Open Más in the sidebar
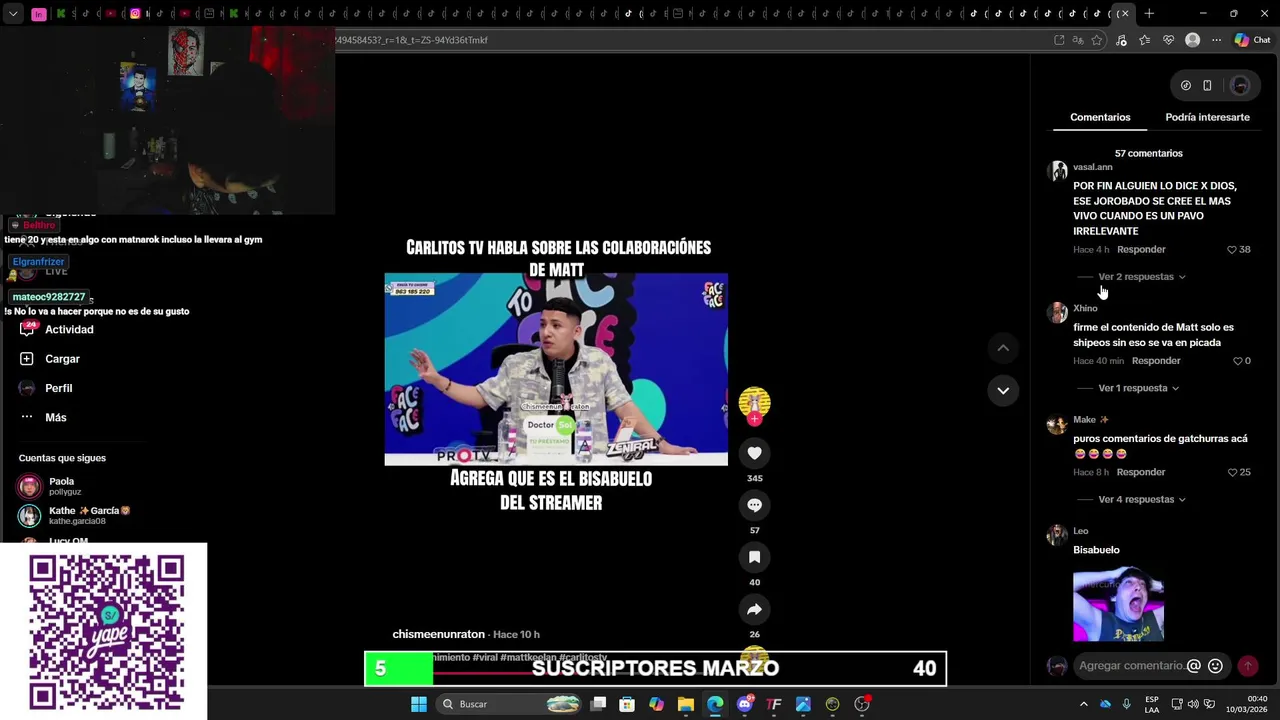The width and height of the screenshot is (1280, 720). click(x=43, y=417)
